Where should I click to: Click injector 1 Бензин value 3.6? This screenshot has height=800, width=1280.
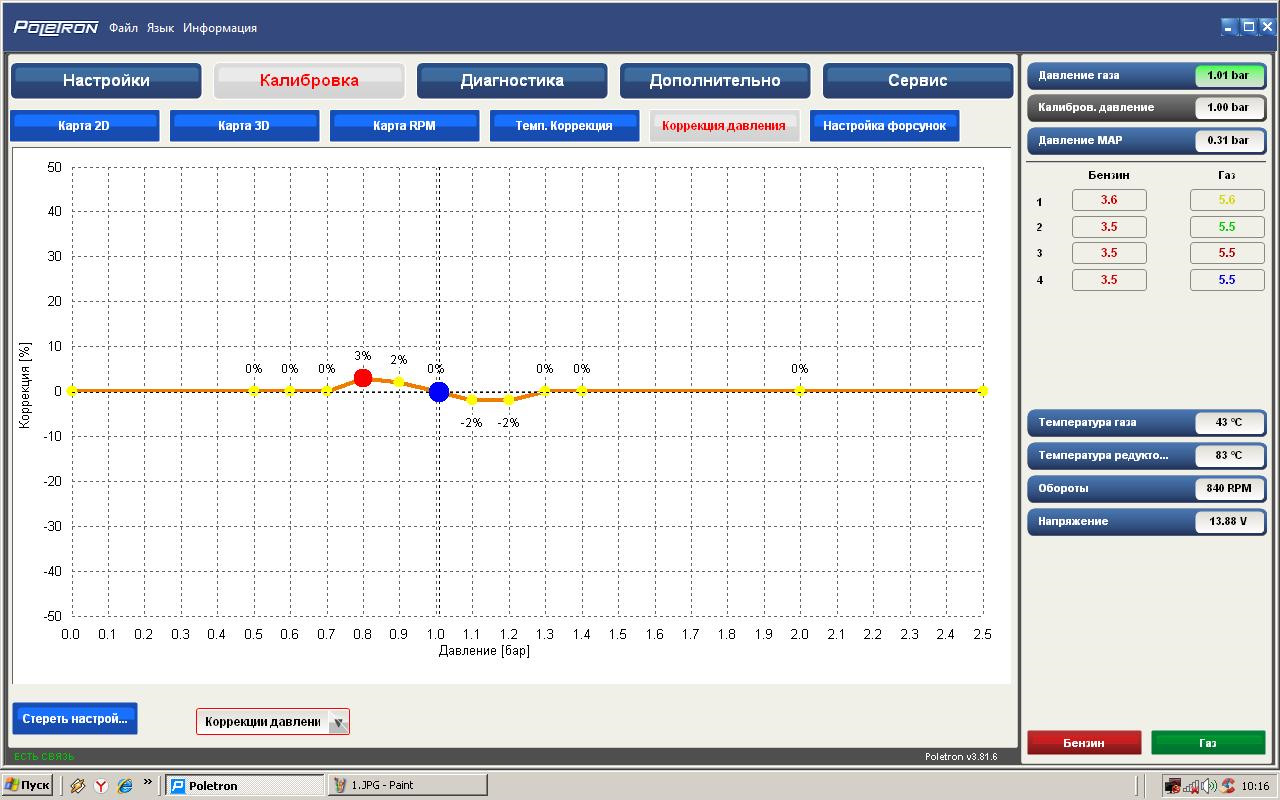point(1109,200)
